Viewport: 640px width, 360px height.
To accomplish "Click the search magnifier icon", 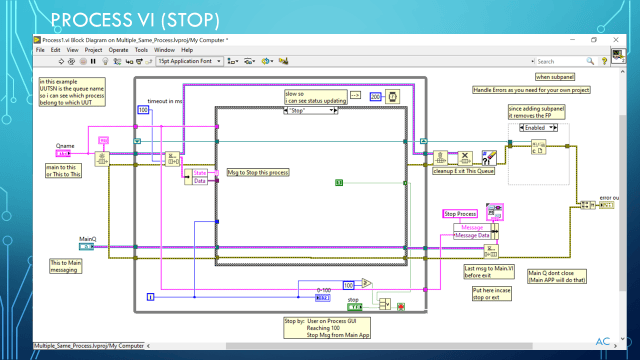I will click(x=590, y=61).
